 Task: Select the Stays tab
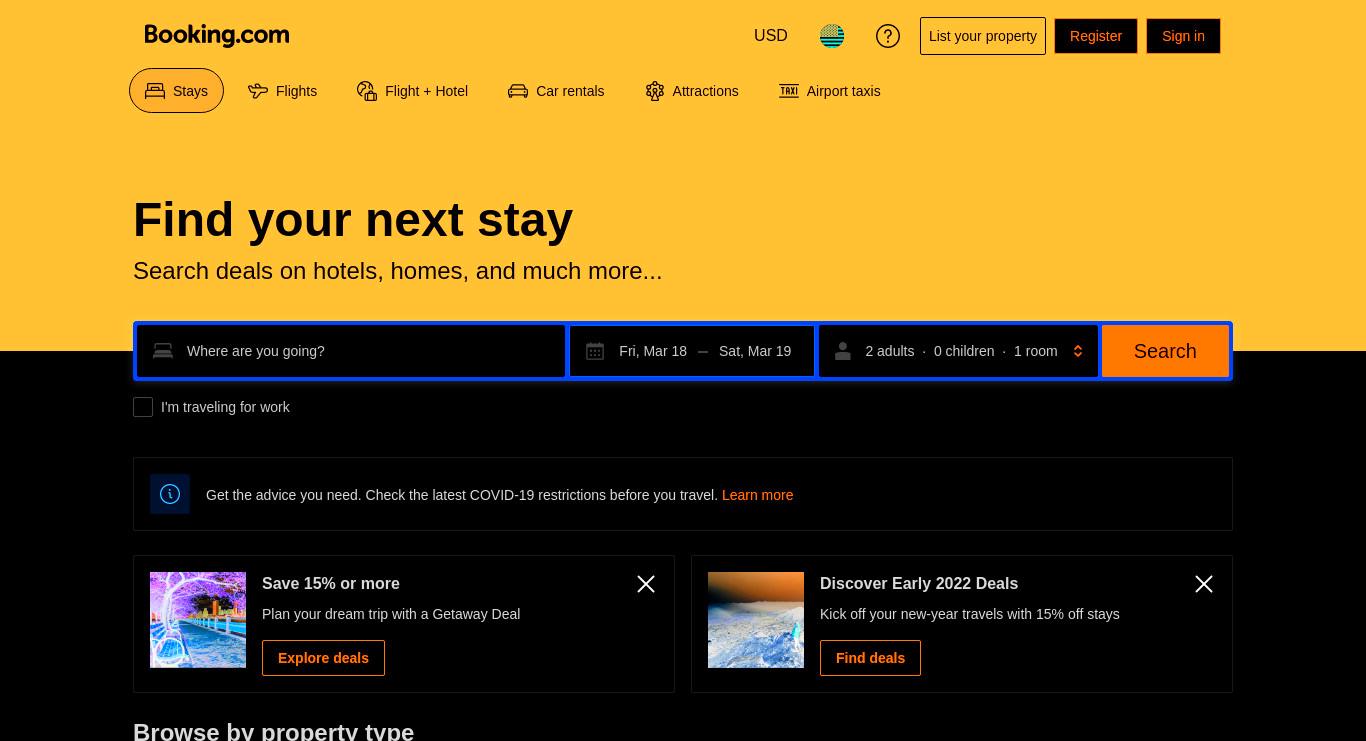176,91
